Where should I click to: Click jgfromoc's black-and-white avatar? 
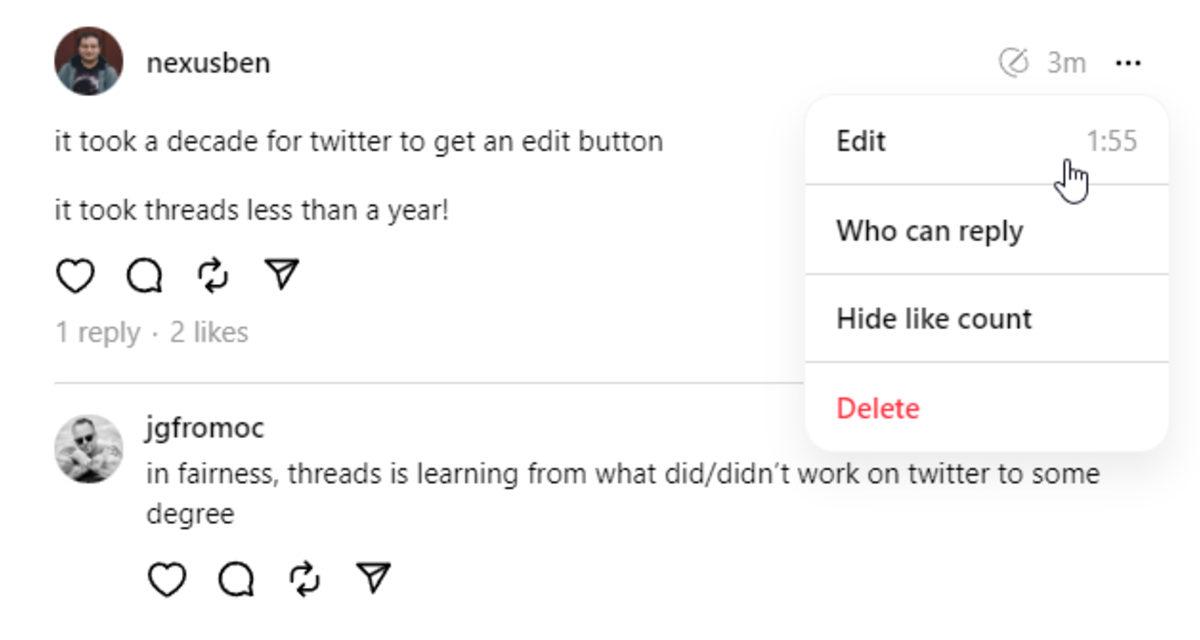[89, 449]
